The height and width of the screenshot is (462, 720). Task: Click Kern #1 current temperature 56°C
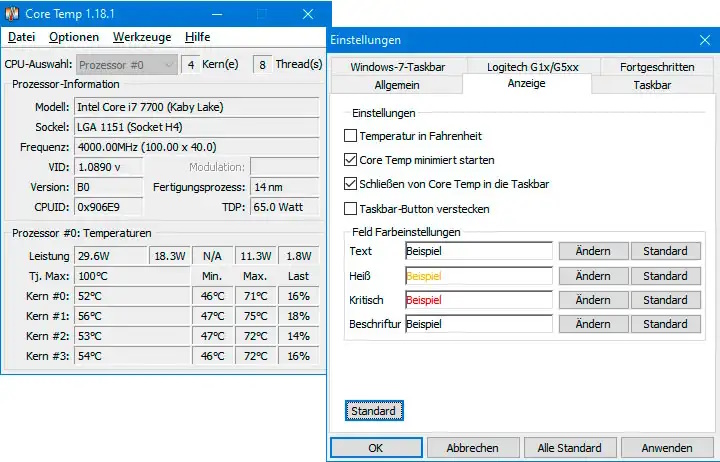(132, 316)
